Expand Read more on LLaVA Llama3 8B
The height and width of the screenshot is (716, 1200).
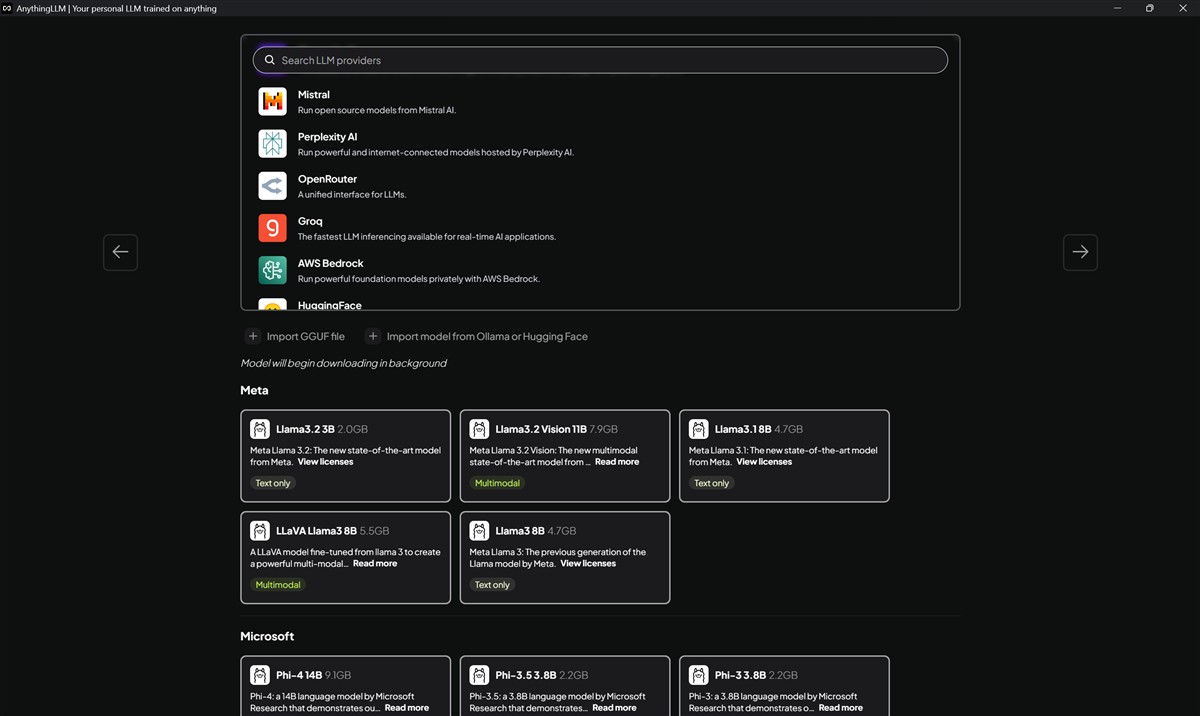click(x=375, y=564)
